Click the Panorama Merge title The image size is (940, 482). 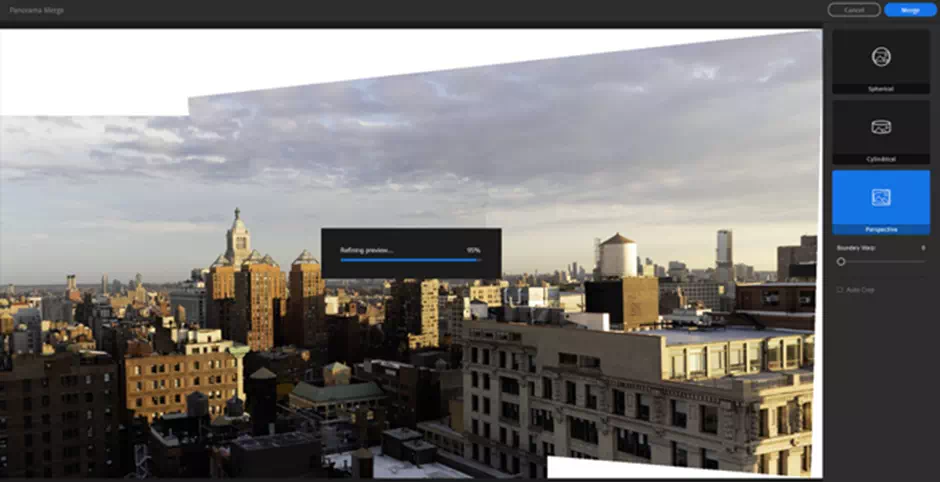point(37,10)
